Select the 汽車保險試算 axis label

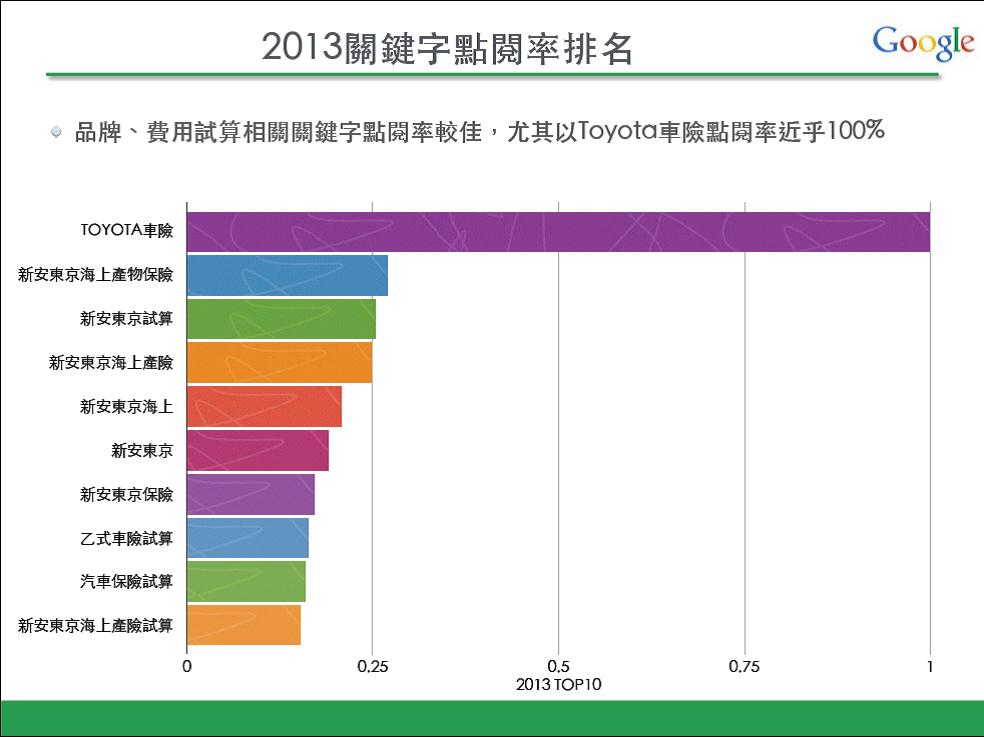[x=126, y=581]
